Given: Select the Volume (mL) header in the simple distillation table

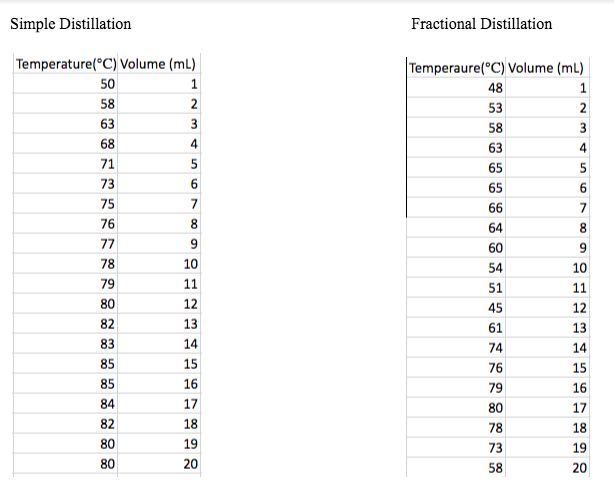Looking at the screenshot, I should point(159,63).
